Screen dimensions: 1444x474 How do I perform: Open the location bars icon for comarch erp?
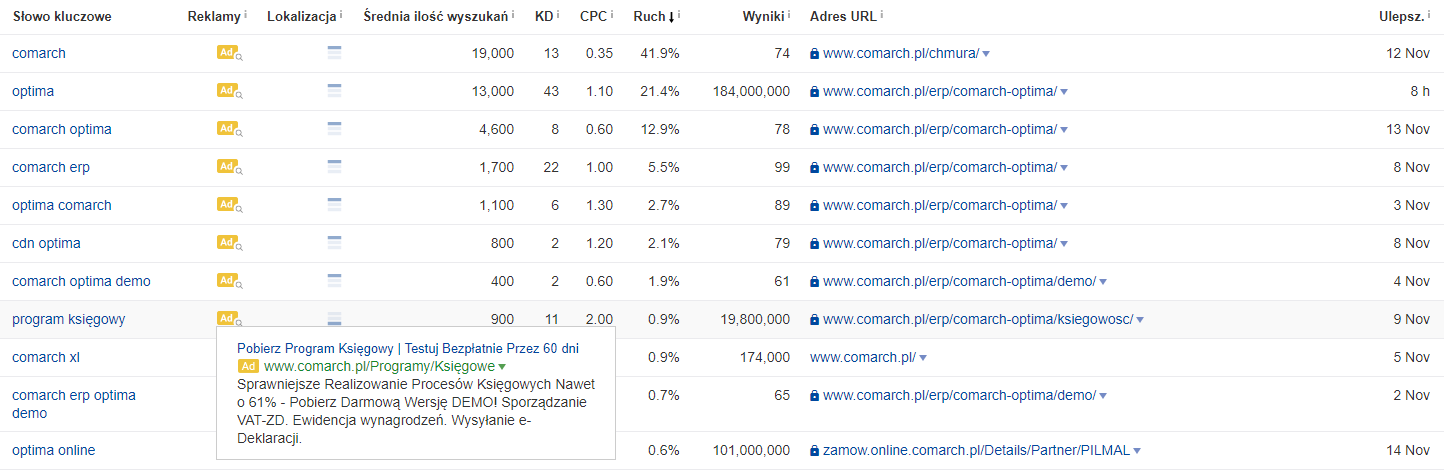335,167
